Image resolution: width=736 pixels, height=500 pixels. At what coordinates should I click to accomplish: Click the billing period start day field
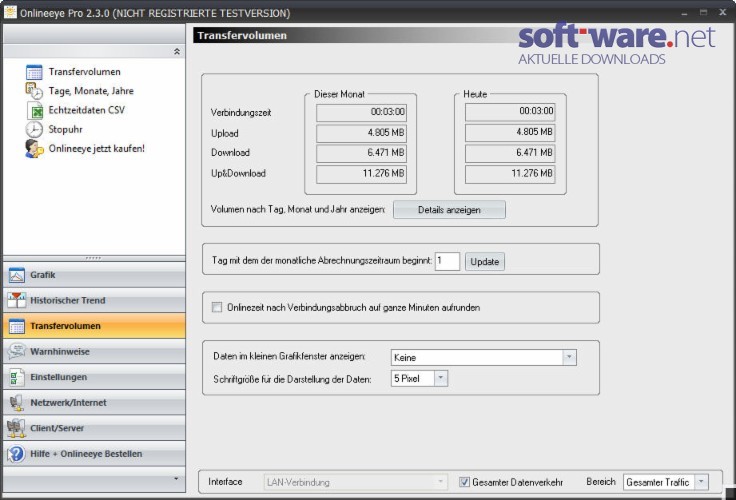pos(447,261)
